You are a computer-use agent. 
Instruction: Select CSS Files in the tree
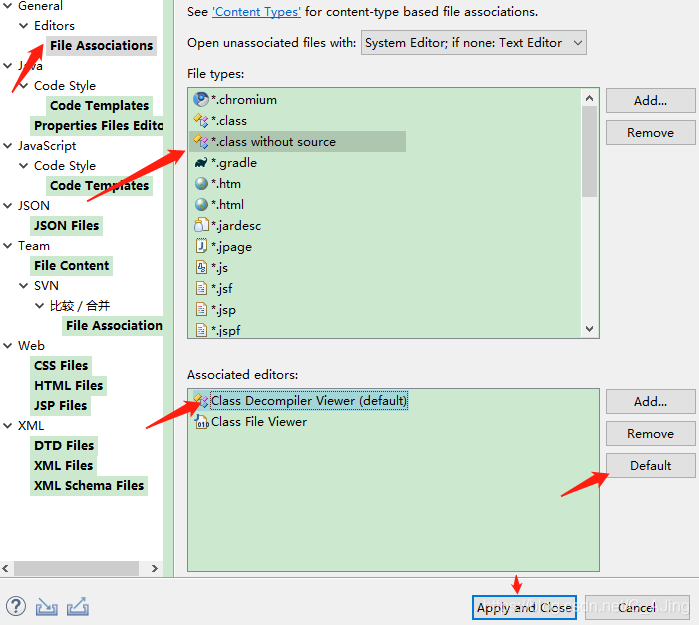[61, 366]
